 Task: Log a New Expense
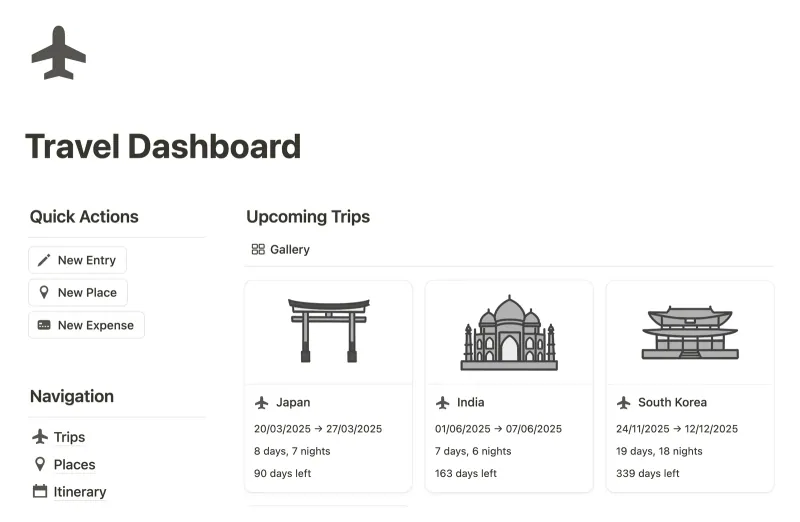(x=86, y=325)
